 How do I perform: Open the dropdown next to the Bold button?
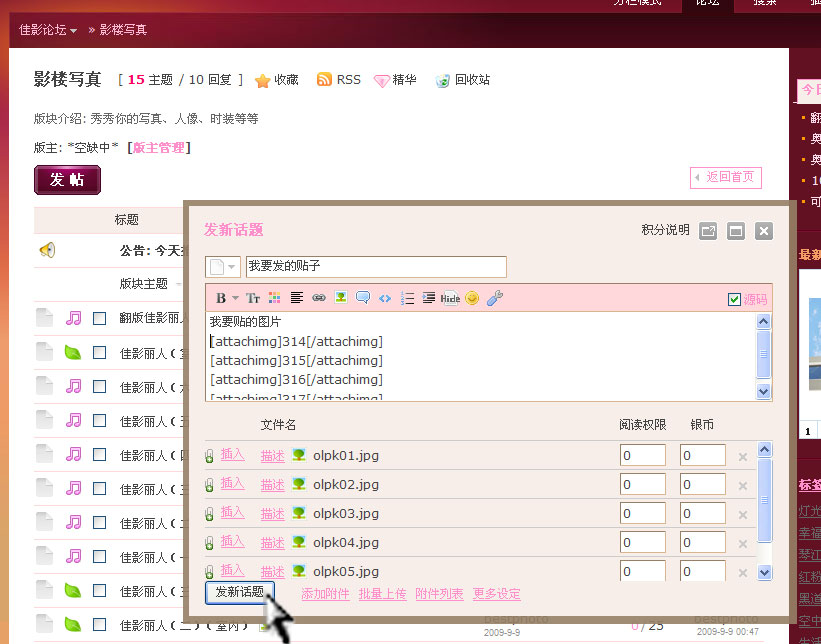pyautogui.click(x=234, y=298)
